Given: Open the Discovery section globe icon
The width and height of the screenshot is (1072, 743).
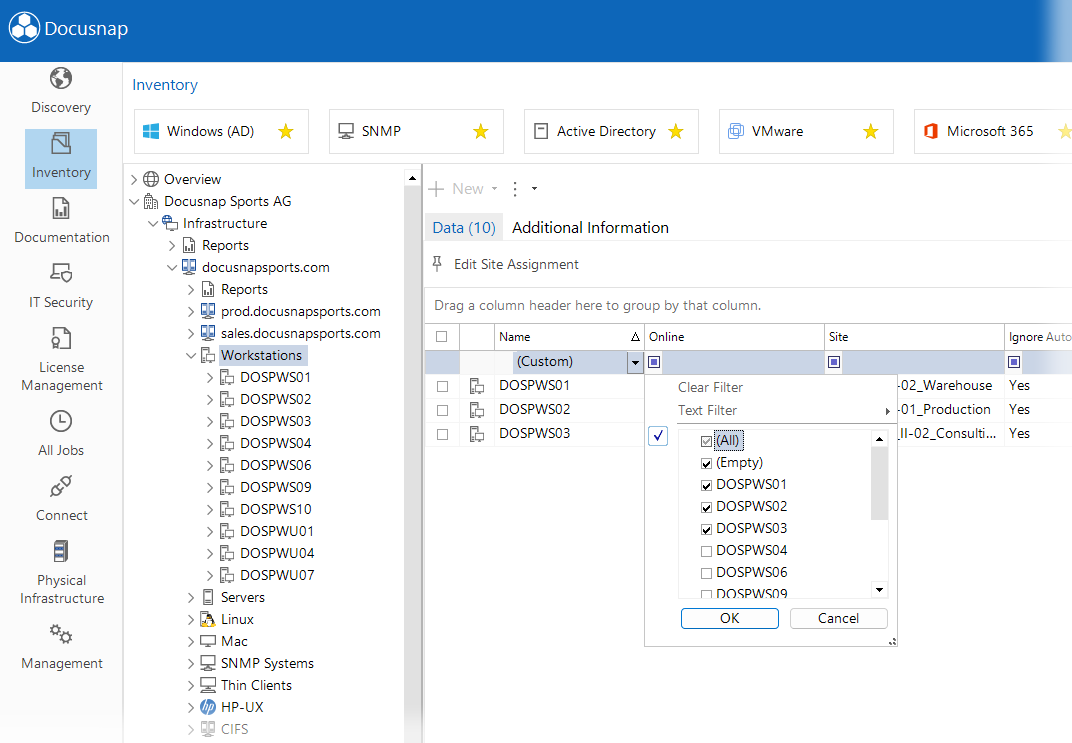Looking at the screenshot, I should pos(61,79).
